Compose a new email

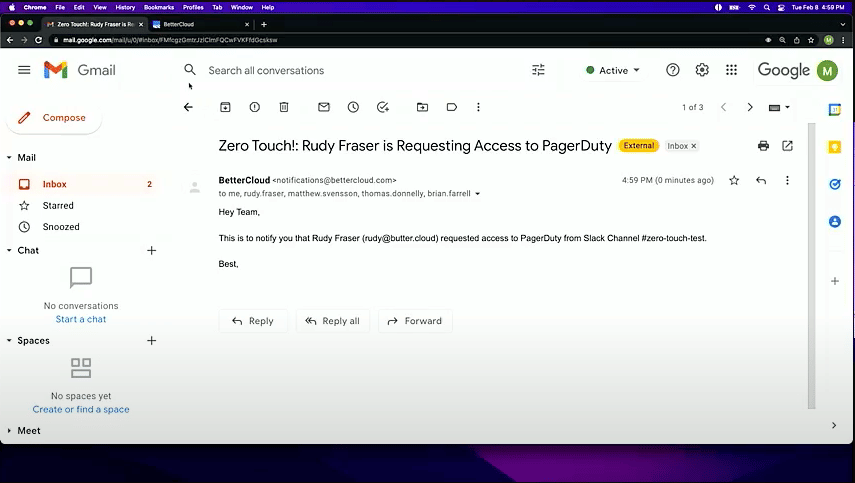coord(53,118)
